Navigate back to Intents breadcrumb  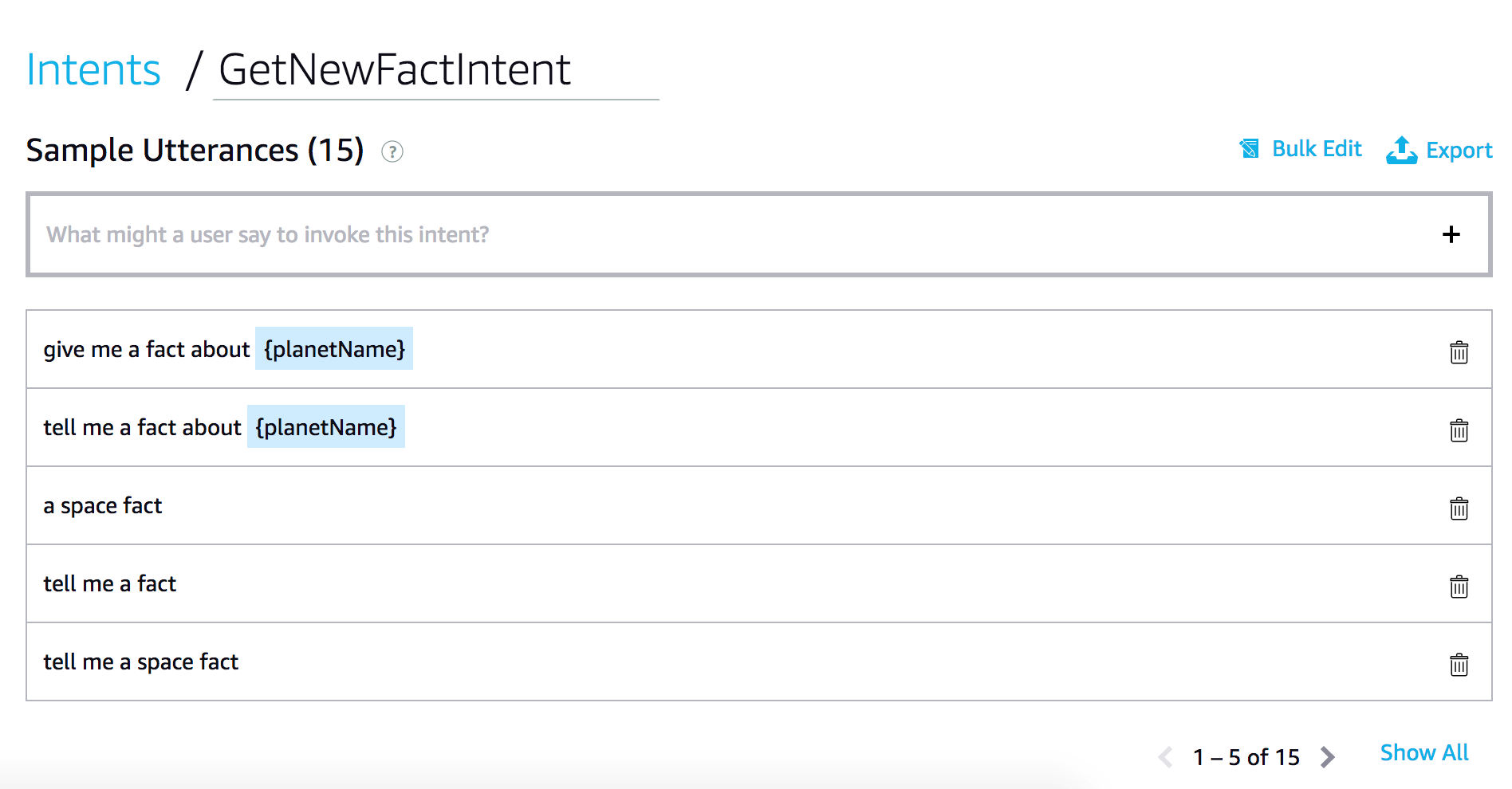click(93, 70)
